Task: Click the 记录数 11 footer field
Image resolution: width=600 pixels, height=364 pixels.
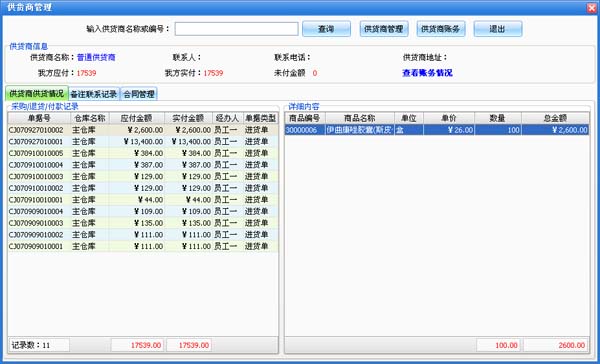Action: click(x=39, y=345)
